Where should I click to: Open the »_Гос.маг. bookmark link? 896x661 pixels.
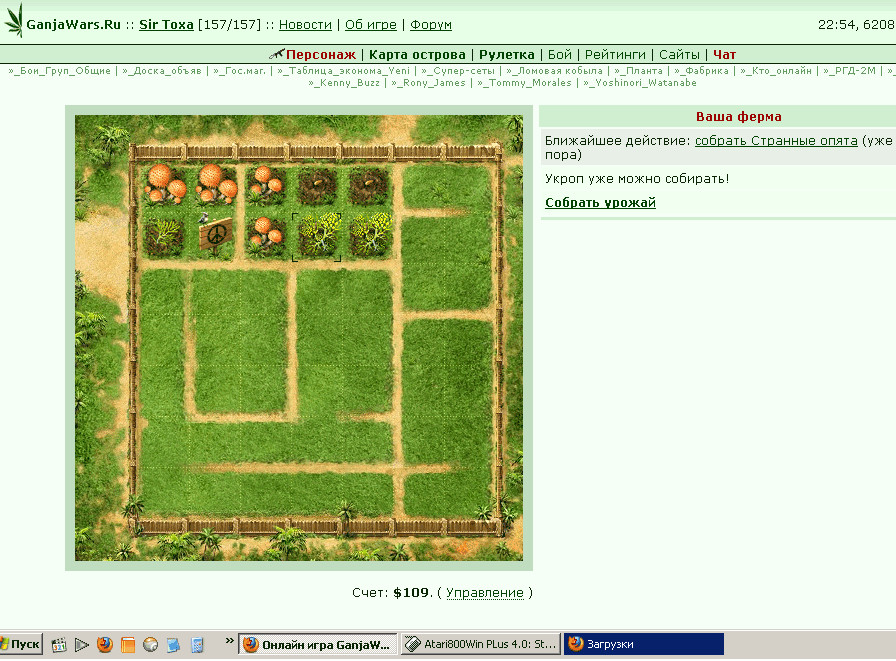click(x=239, y=71)
